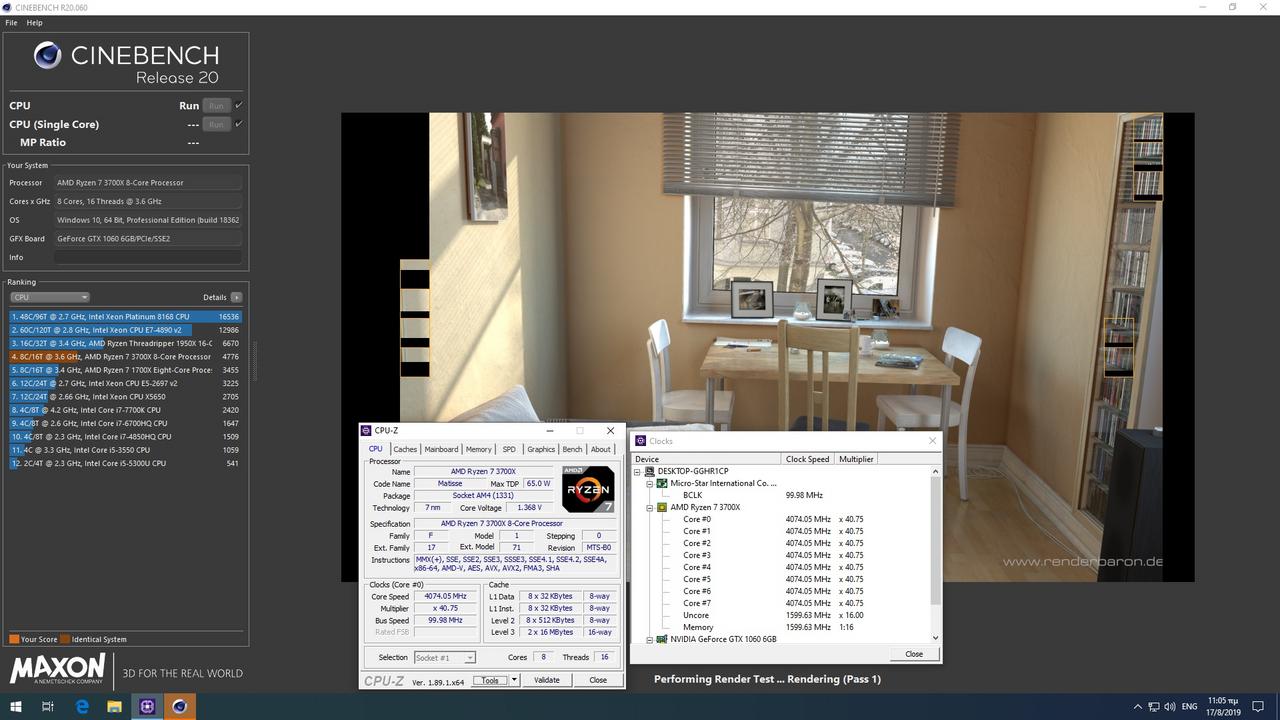The image size is (1280, 720).
Task: Collapse the AMD Ryzen 7 3700X node
Action: coord(650,507)
